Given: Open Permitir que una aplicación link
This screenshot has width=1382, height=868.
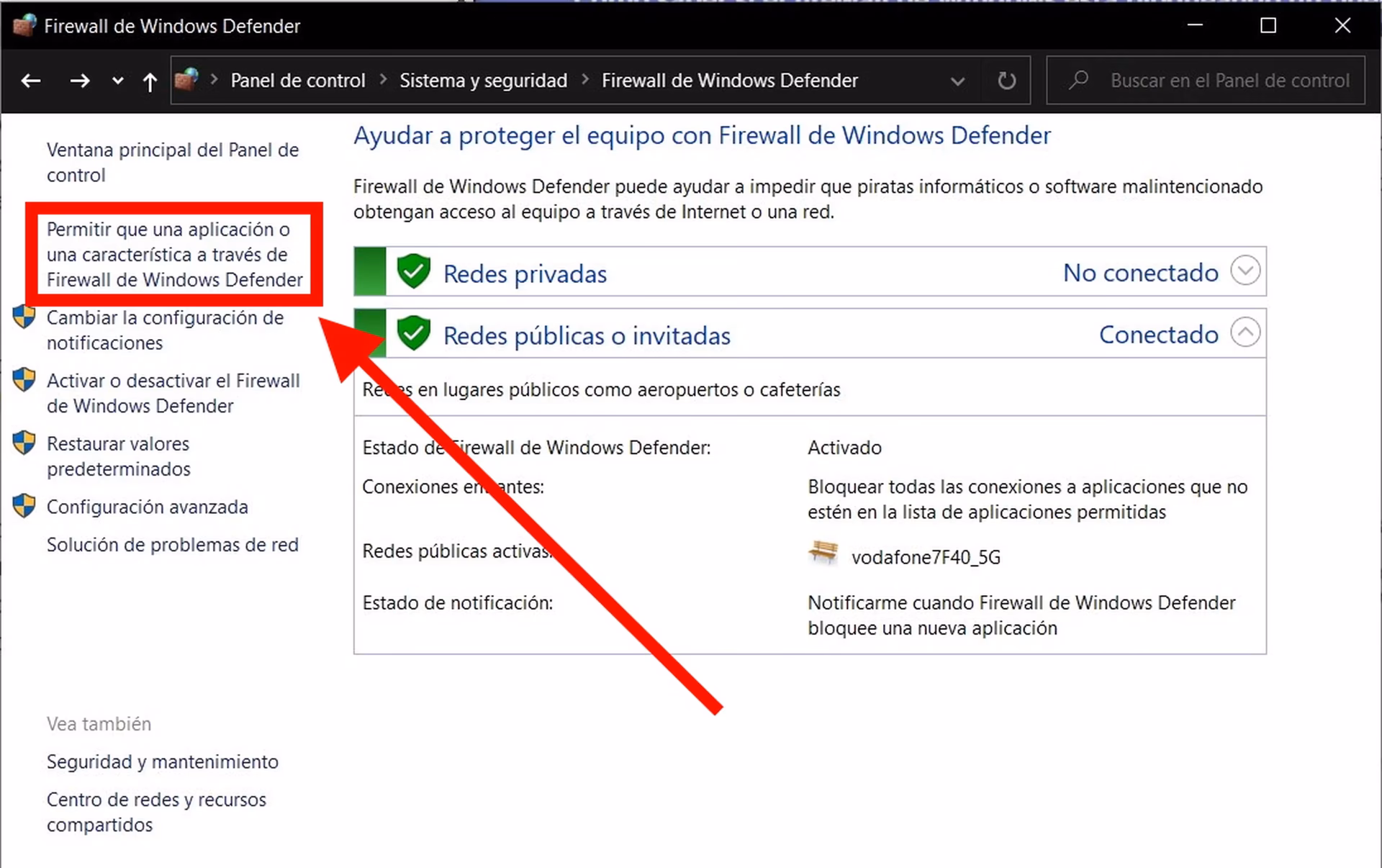Looking at the screenshot, I should 174,254.
